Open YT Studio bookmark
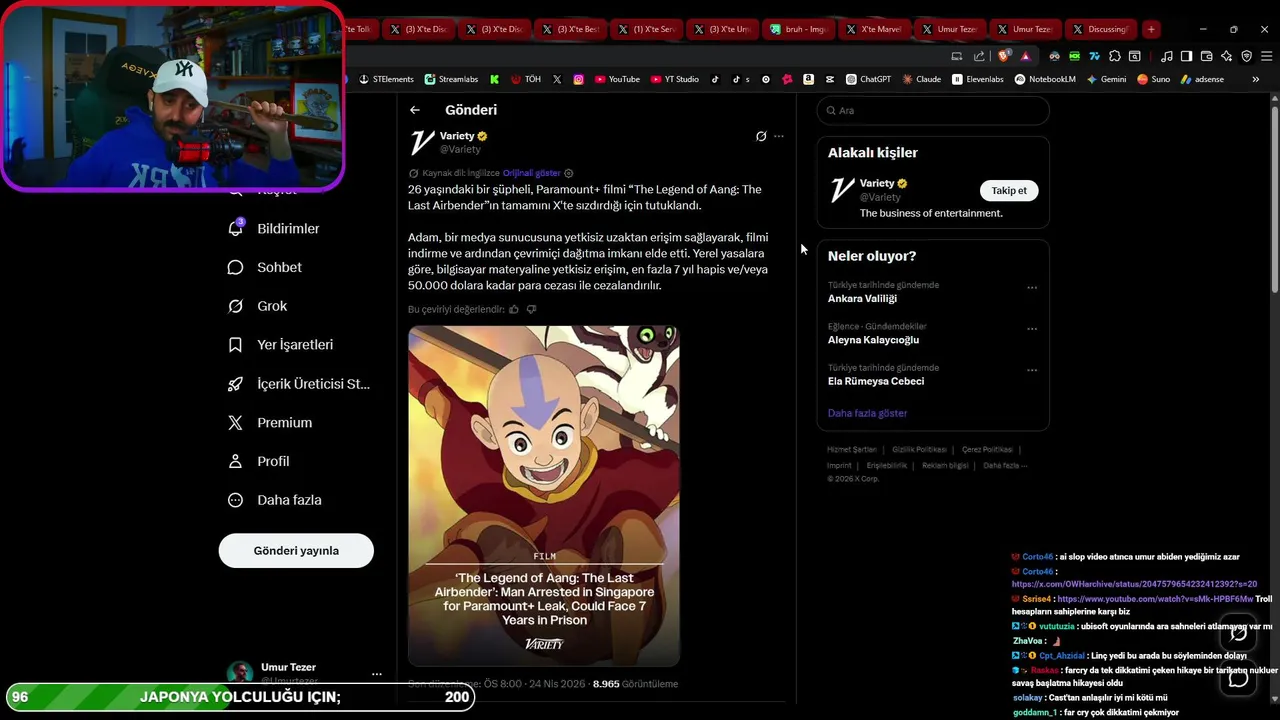The width and height of the screenshot is (1280, 720). (x=674, y=79)
